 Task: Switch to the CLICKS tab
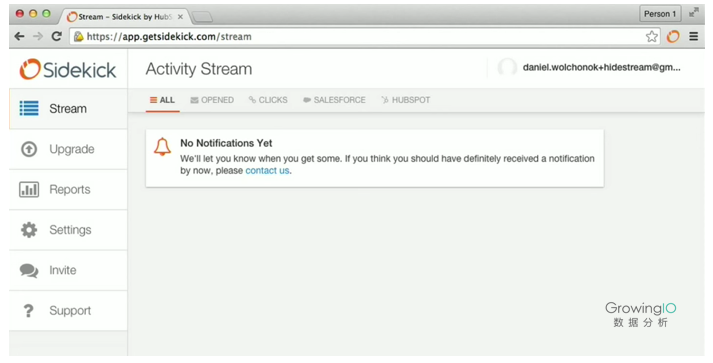coord(268,100)
